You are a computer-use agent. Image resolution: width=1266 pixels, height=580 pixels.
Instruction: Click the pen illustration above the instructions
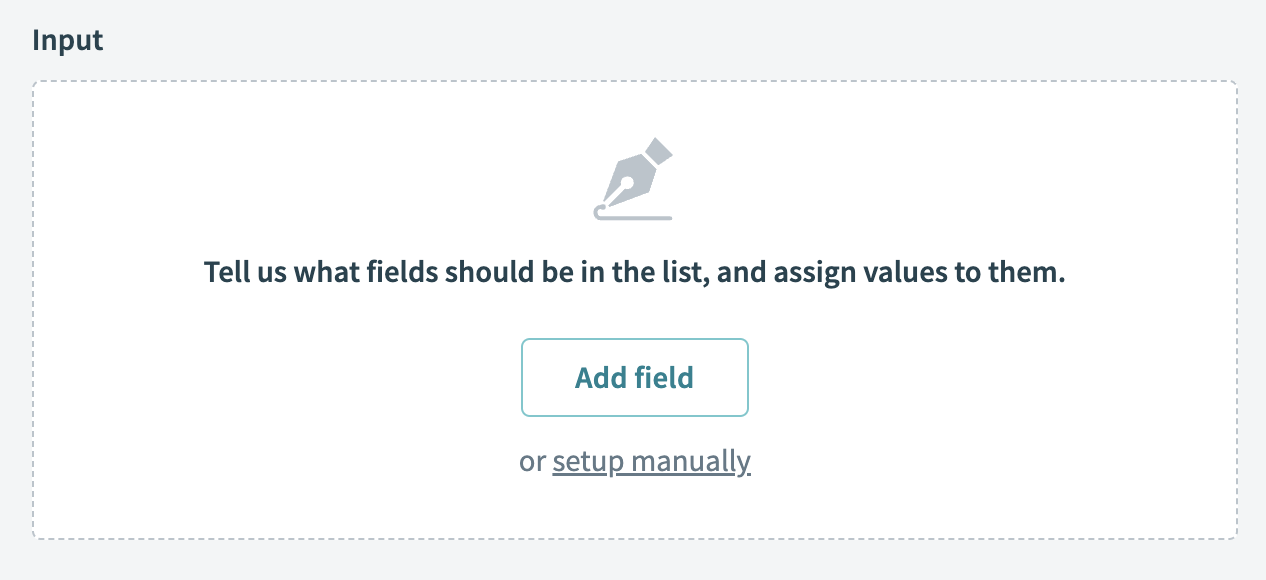[634, 179]
